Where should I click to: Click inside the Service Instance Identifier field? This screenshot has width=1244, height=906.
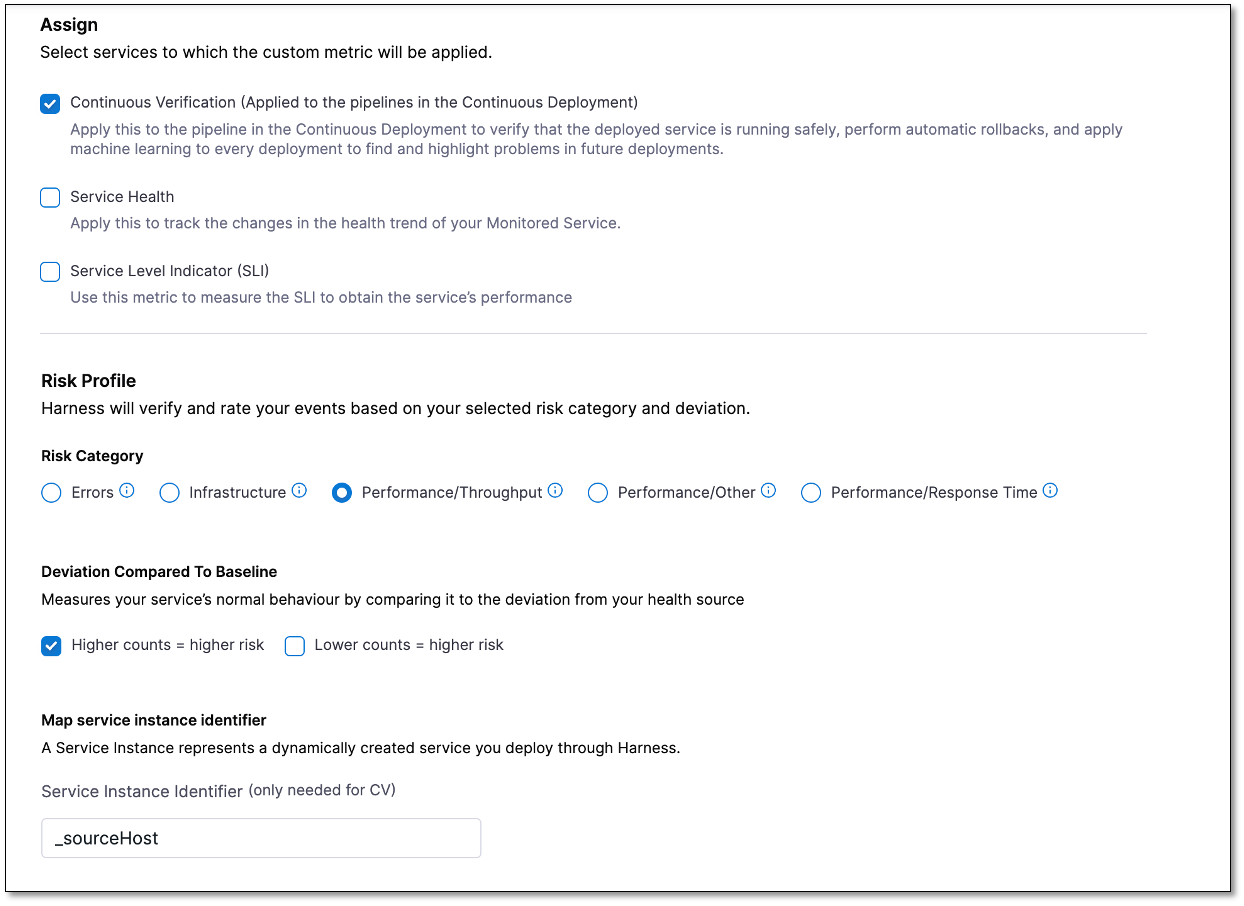260,838
